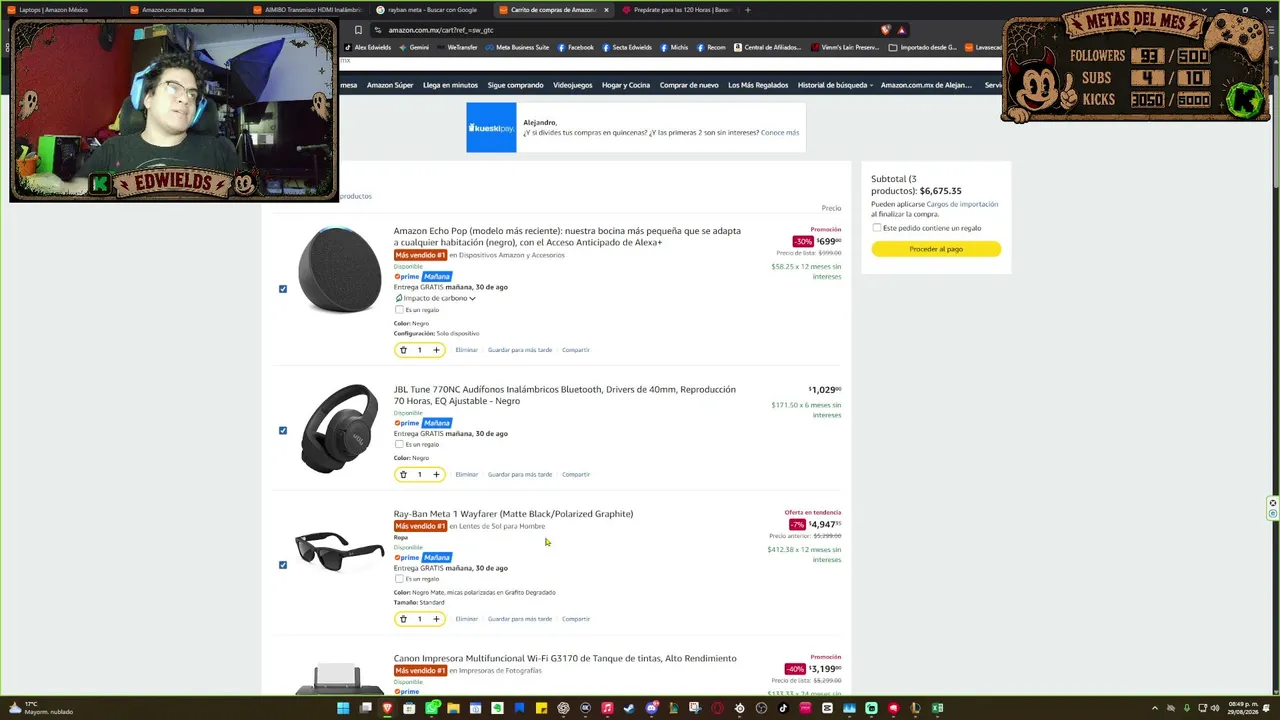1280x720 pixels.
Task: Go to Llega en minutos
Action: point(450,85)
